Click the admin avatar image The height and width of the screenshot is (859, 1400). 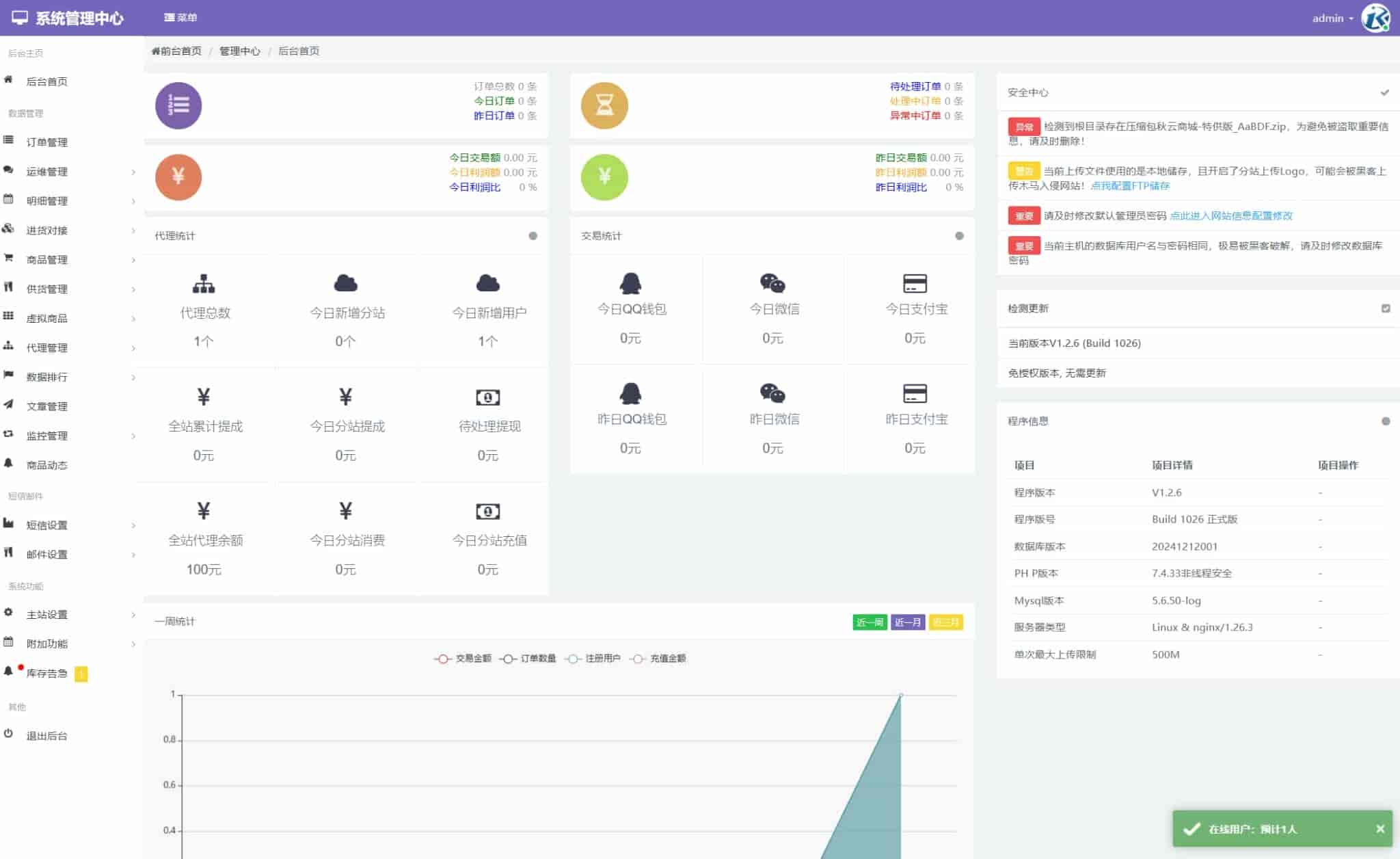1375,18
